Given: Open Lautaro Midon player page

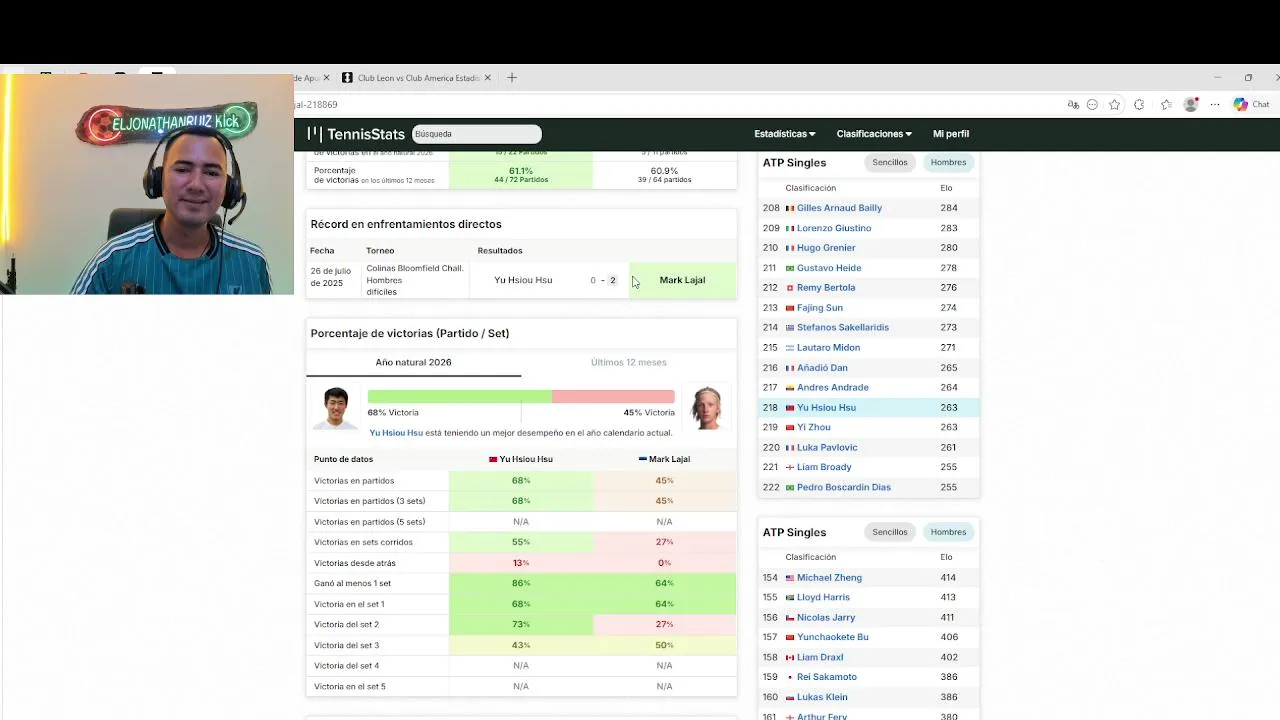Looking at the screenshot, I should click(x=828, y=347).
